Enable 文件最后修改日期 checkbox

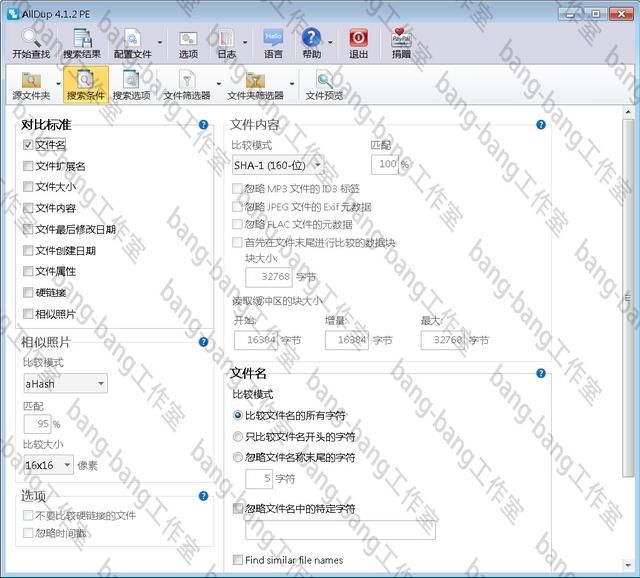pos(28,229)
